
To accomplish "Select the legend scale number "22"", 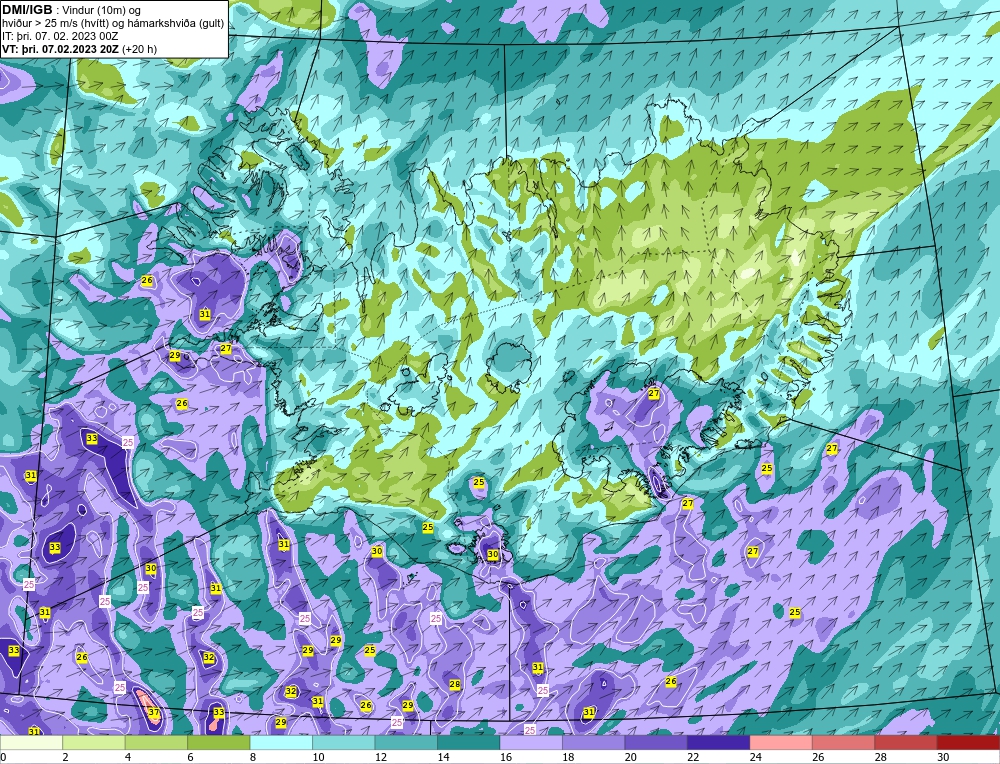I will (693, 757).
